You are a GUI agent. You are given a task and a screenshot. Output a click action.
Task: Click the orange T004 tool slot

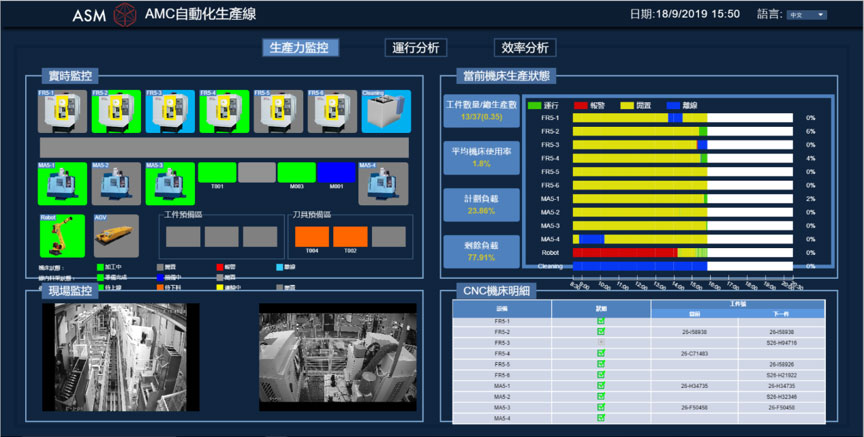311,238
